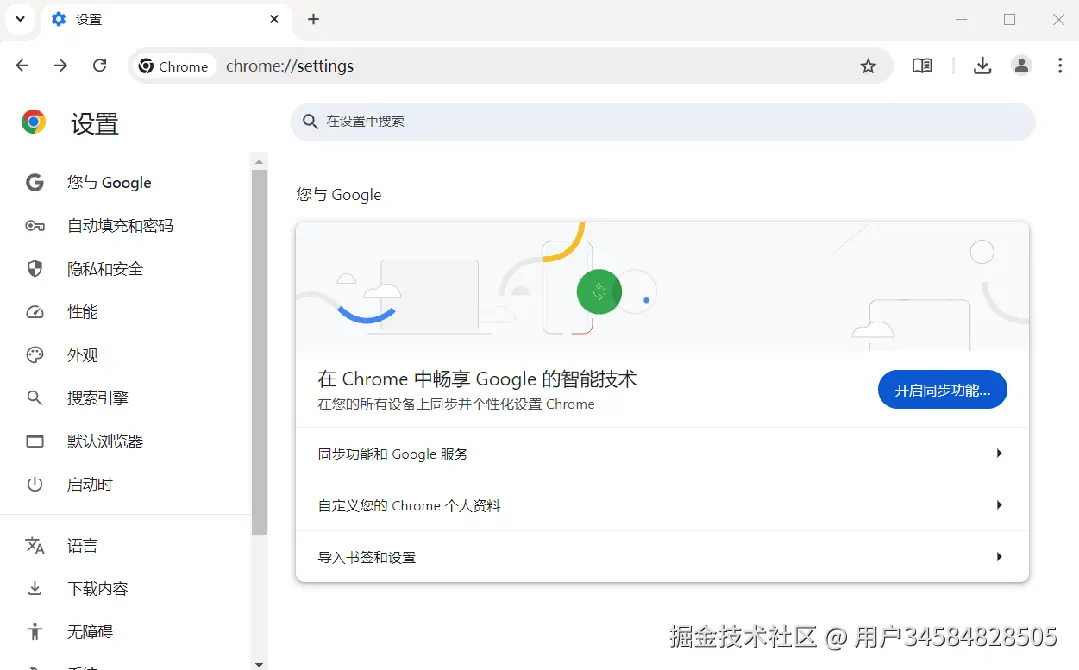
Task: Click the download arrow sidebar icon
Action: [34, 588]
